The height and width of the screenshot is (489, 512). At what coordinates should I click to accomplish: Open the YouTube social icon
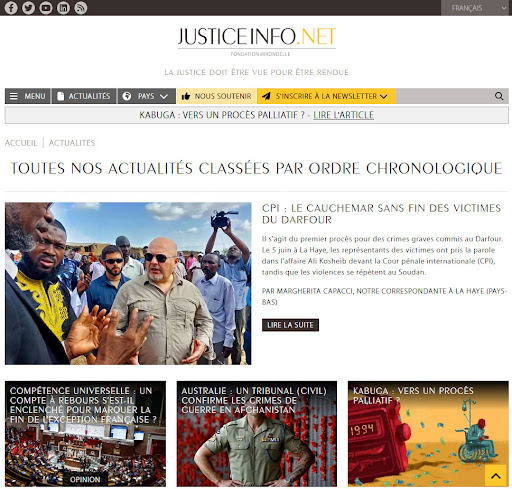46,8
